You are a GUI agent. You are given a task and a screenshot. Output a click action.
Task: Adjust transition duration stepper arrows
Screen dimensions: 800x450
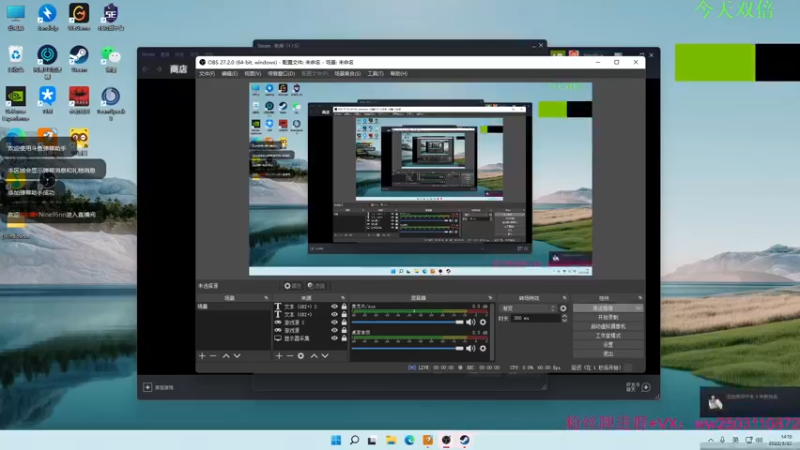[x=564, y=318]
